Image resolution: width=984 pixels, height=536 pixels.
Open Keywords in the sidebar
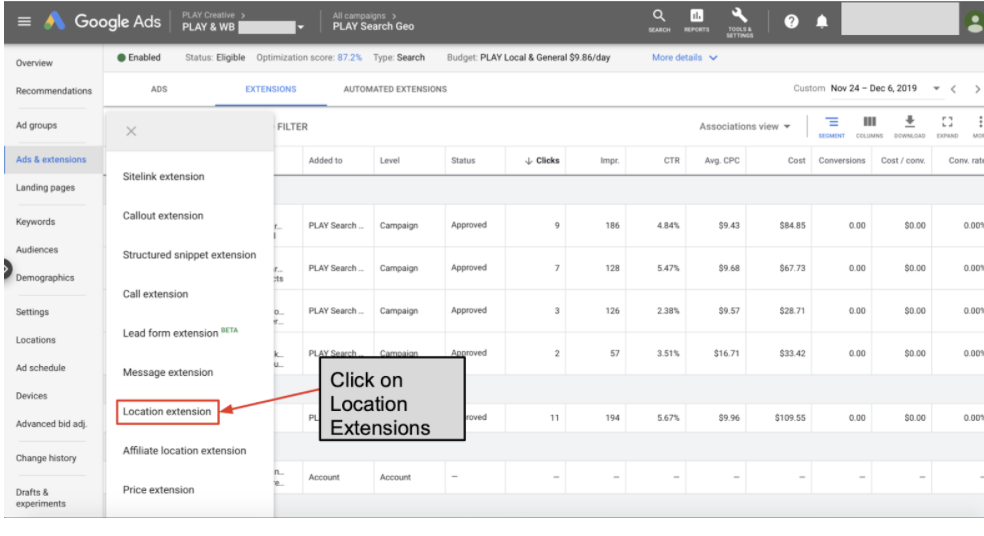[35, 222]
